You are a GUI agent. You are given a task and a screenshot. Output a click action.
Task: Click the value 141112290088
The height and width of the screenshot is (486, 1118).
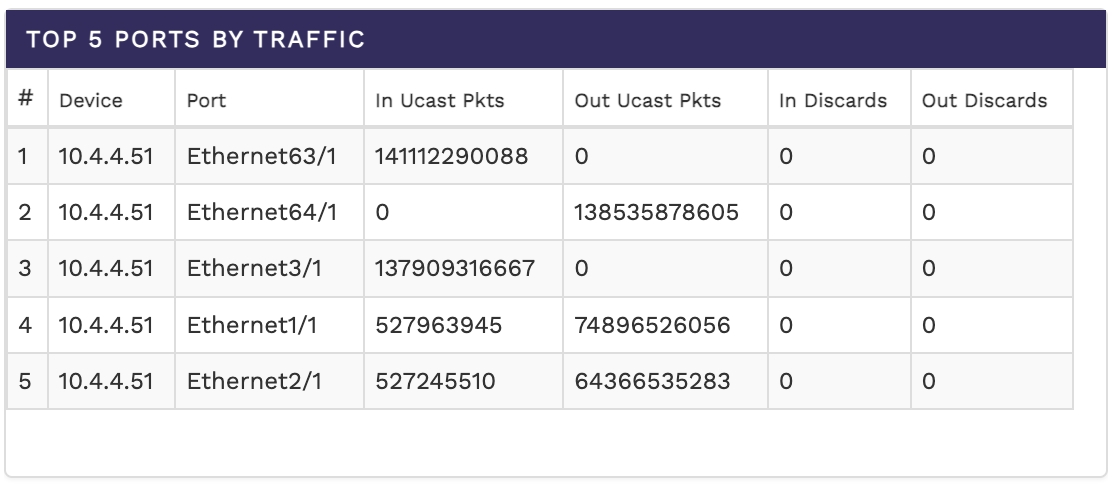455,156
